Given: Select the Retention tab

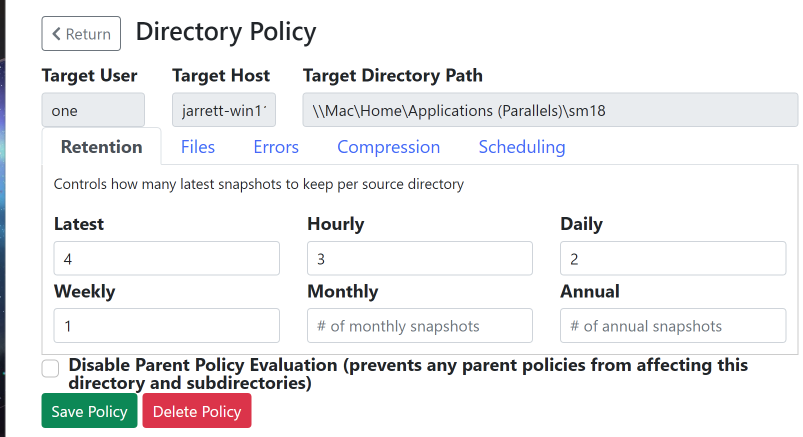Looking at the screenshot, I should [x=102, y=147].
